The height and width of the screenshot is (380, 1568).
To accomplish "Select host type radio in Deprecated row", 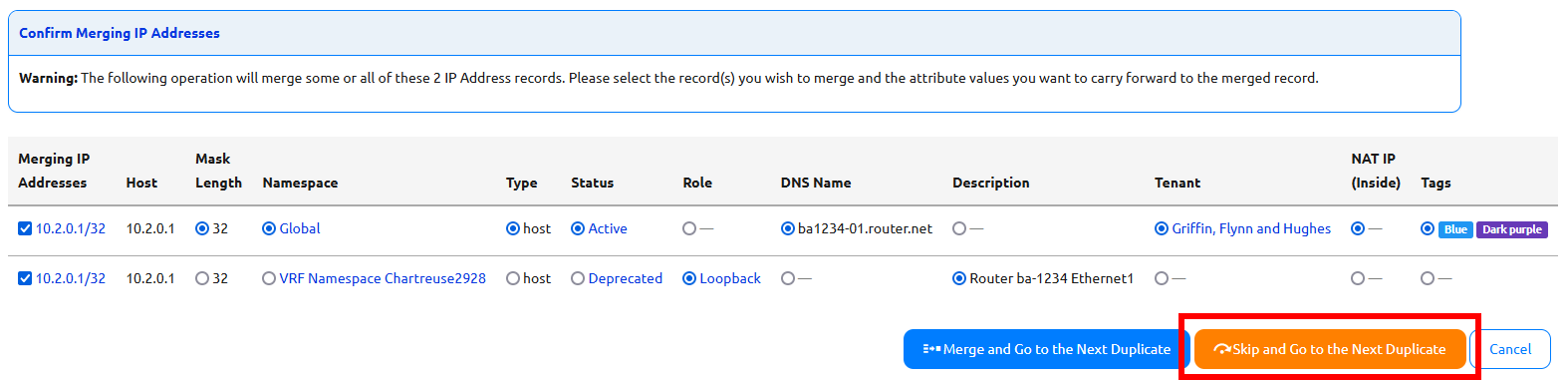I will (x=513, y=278).
